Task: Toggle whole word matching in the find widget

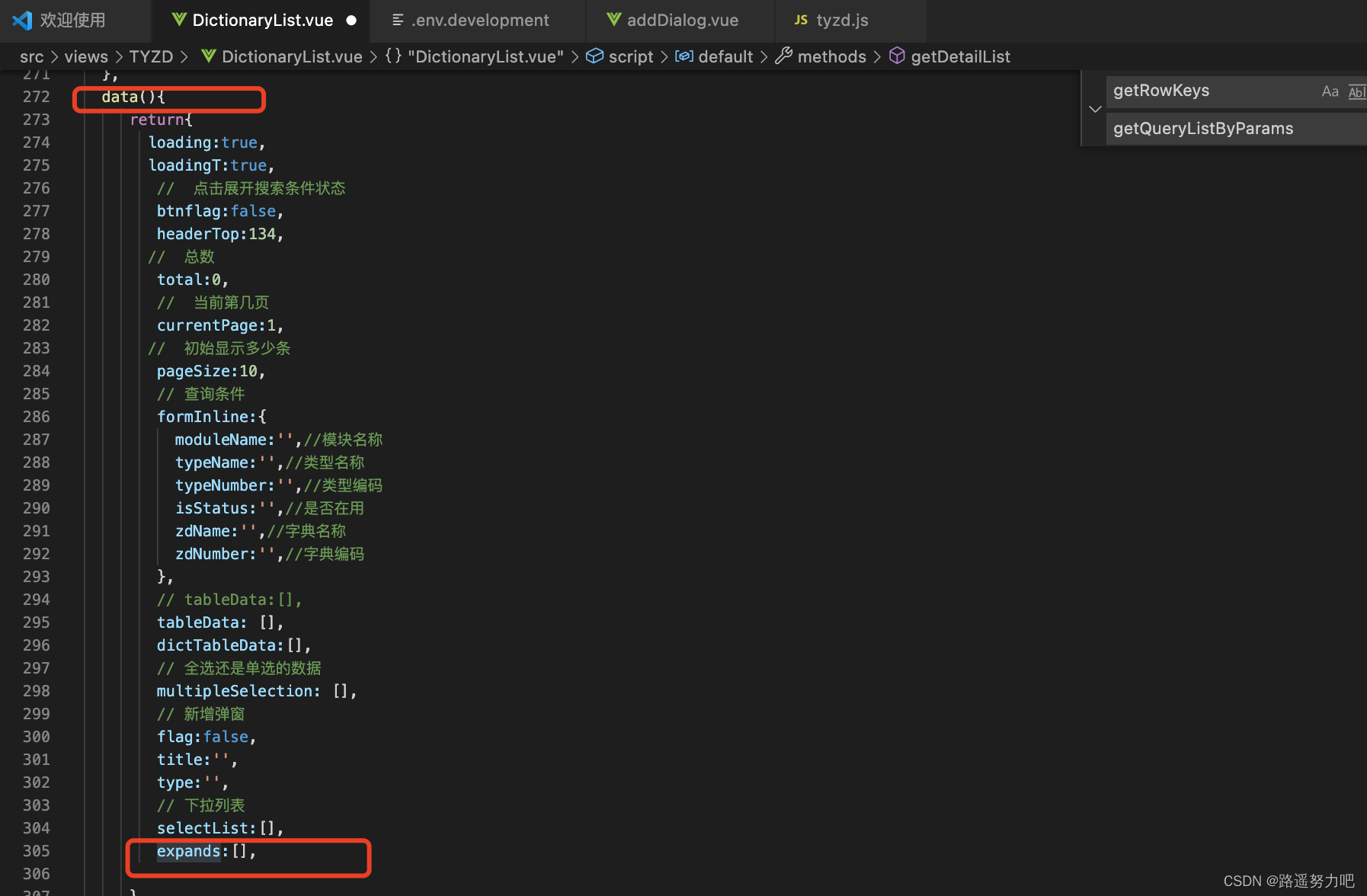Action: (1356, 91)
